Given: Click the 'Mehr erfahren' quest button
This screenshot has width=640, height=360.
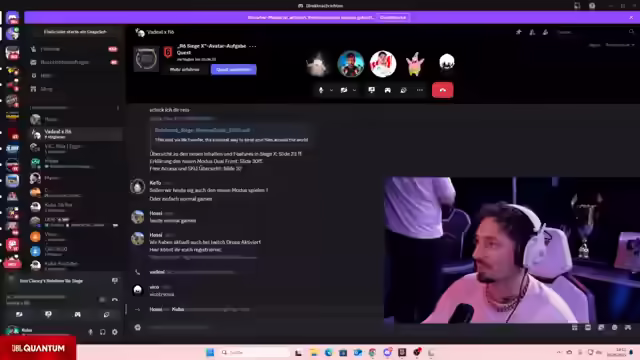Looking at the screenshot, I should pyautogui.click(x=184, y=70).
